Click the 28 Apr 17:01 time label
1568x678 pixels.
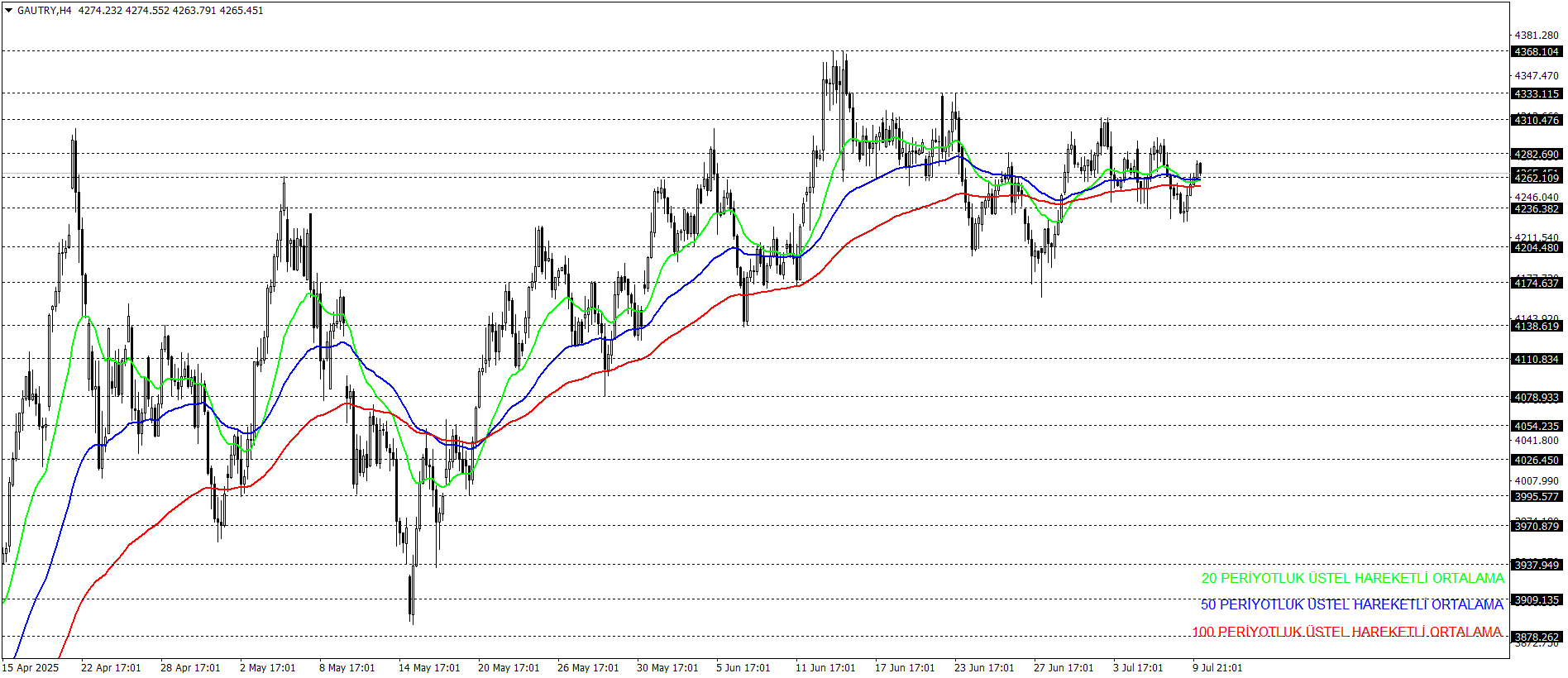coord(190,667)
